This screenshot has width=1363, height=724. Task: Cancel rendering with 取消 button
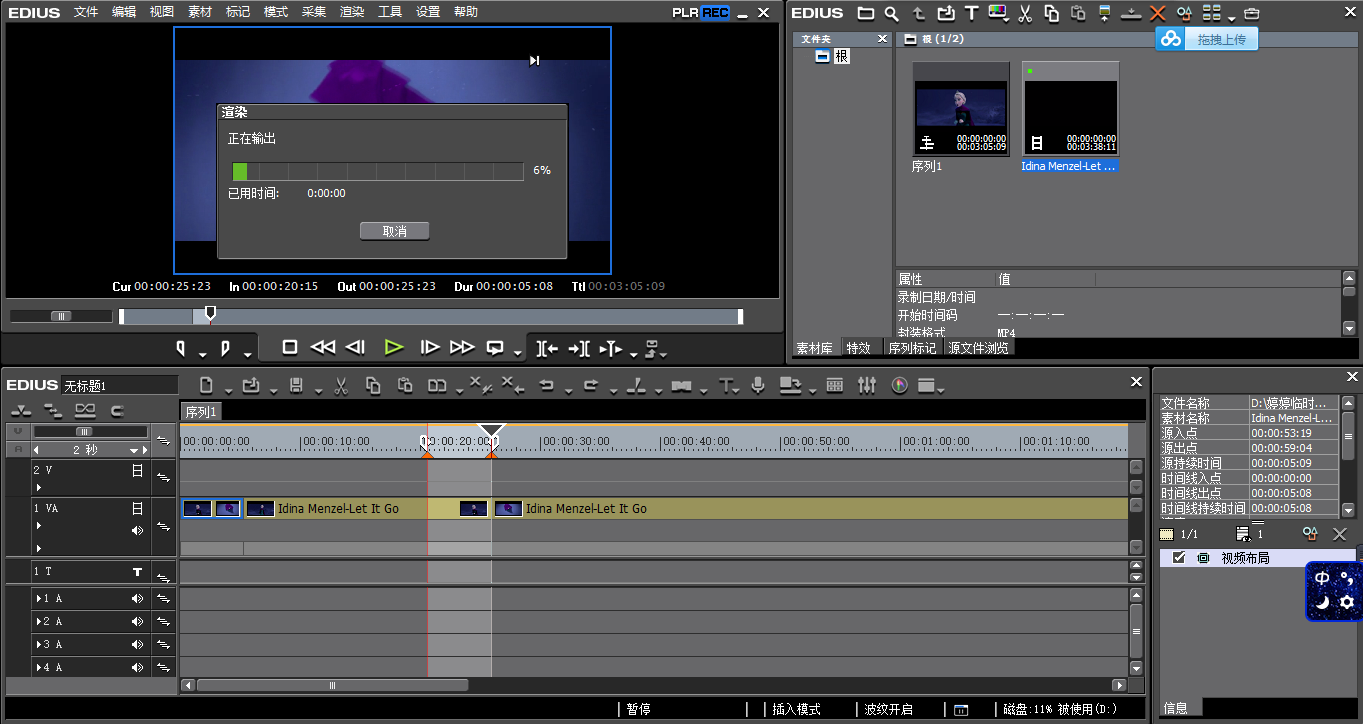394,231
